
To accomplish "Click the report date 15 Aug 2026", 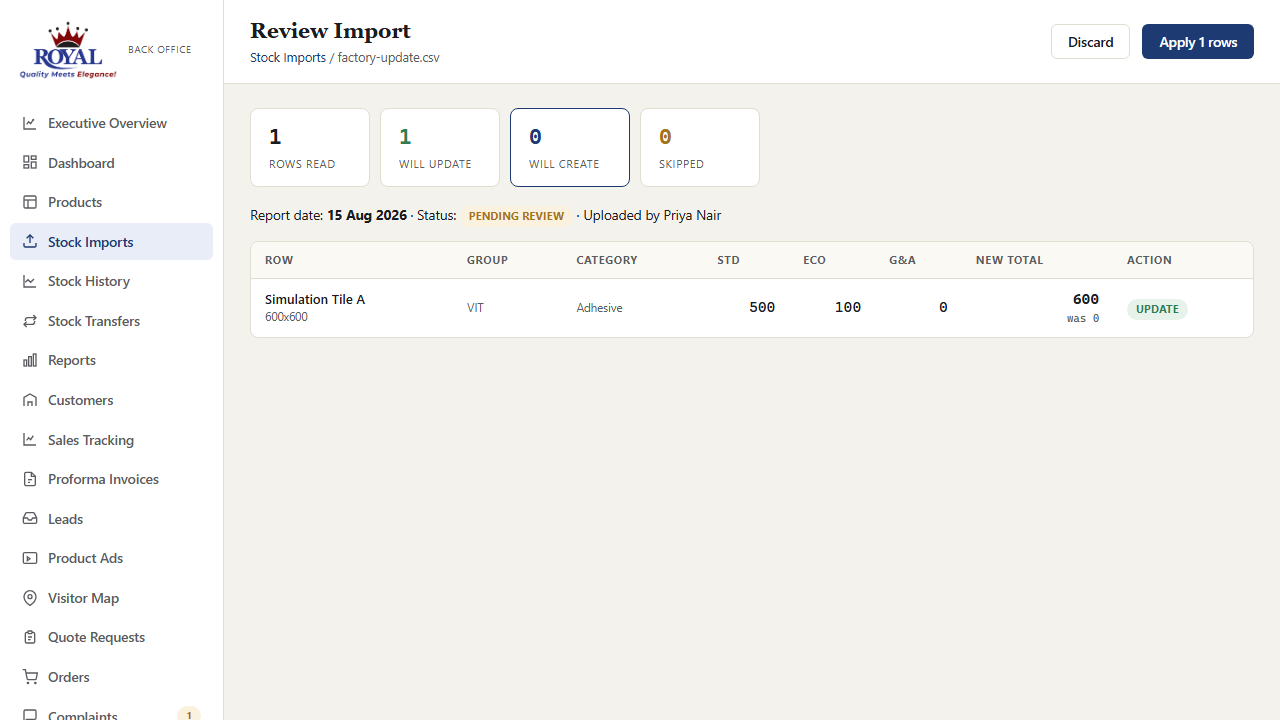I will click(367, 215).
